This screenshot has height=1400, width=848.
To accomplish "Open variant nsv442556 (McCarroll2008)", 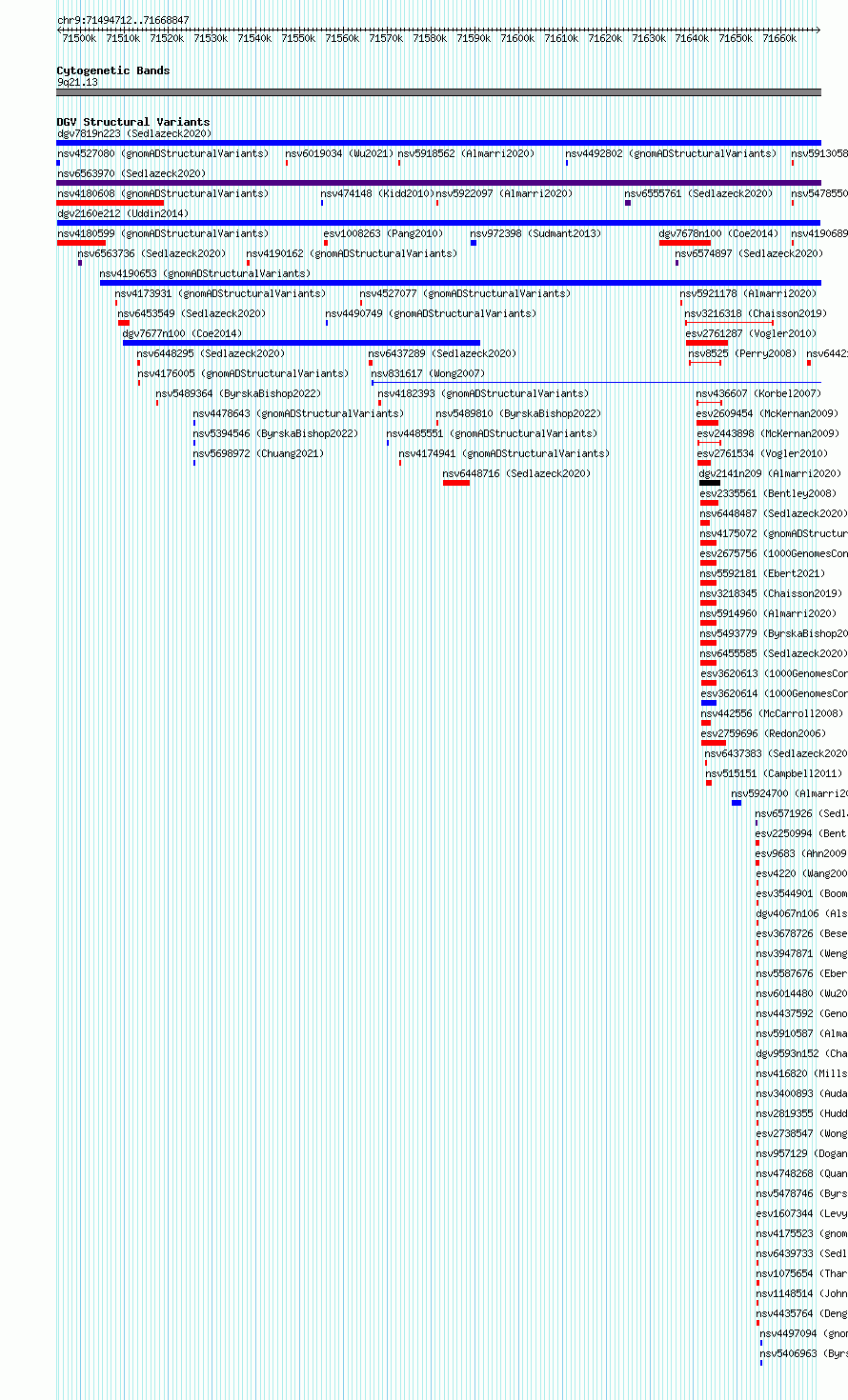I will pos(773,713).
